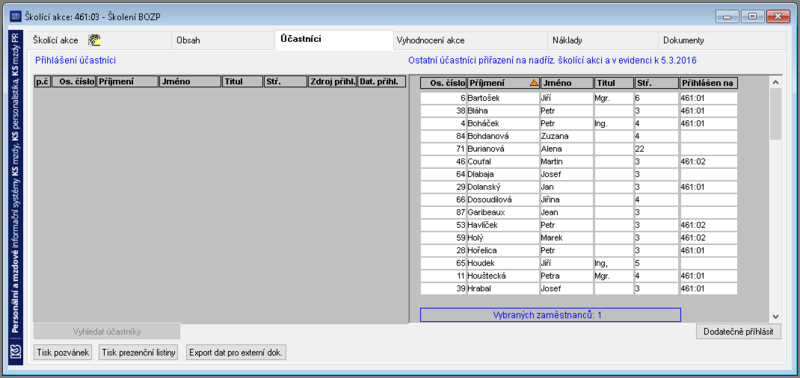Select the Hořelica row
The width and height of the screenshot is (800, 378).
coord(579,250)
